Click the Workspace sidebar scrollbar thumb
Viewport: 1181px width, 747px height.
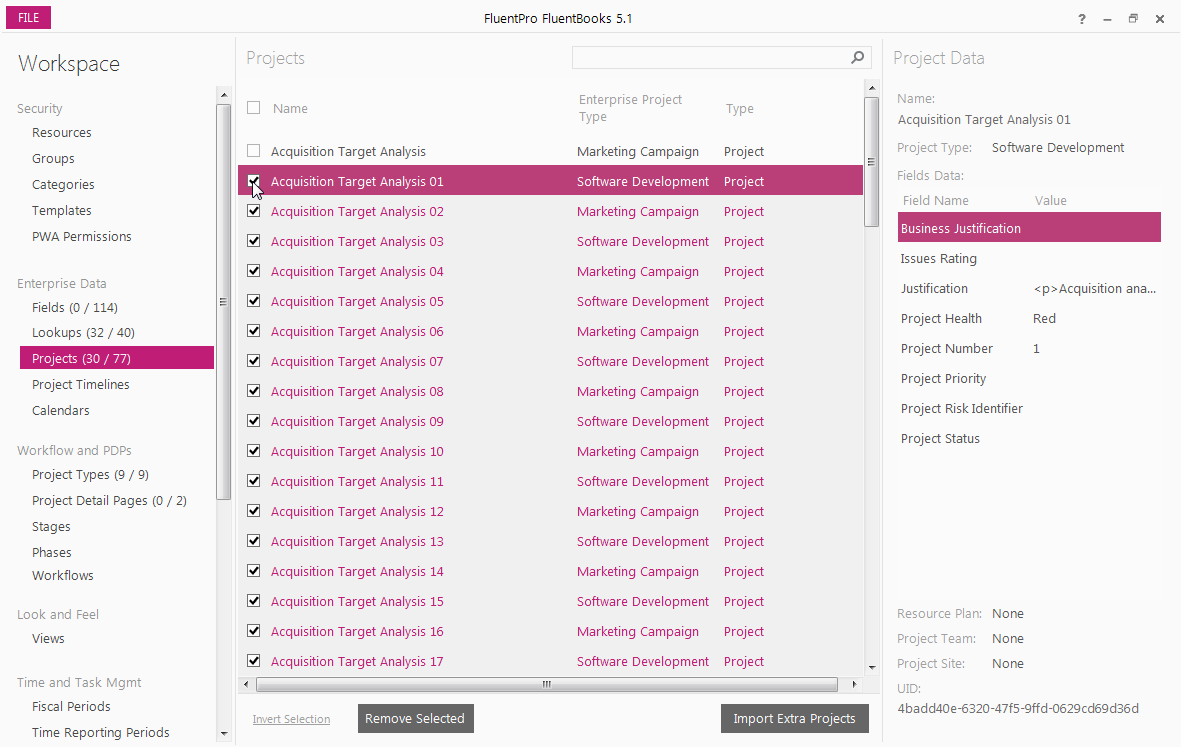tap(223, 302)
